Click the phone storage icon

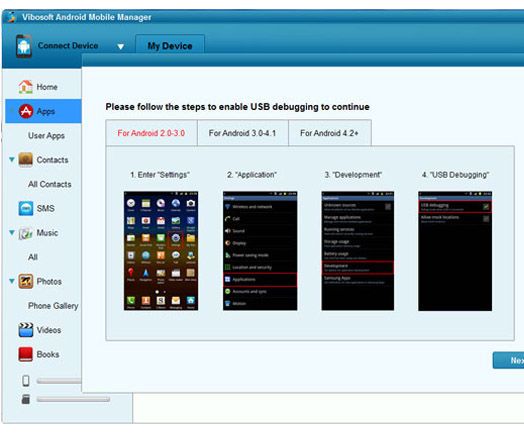point(26,381)
